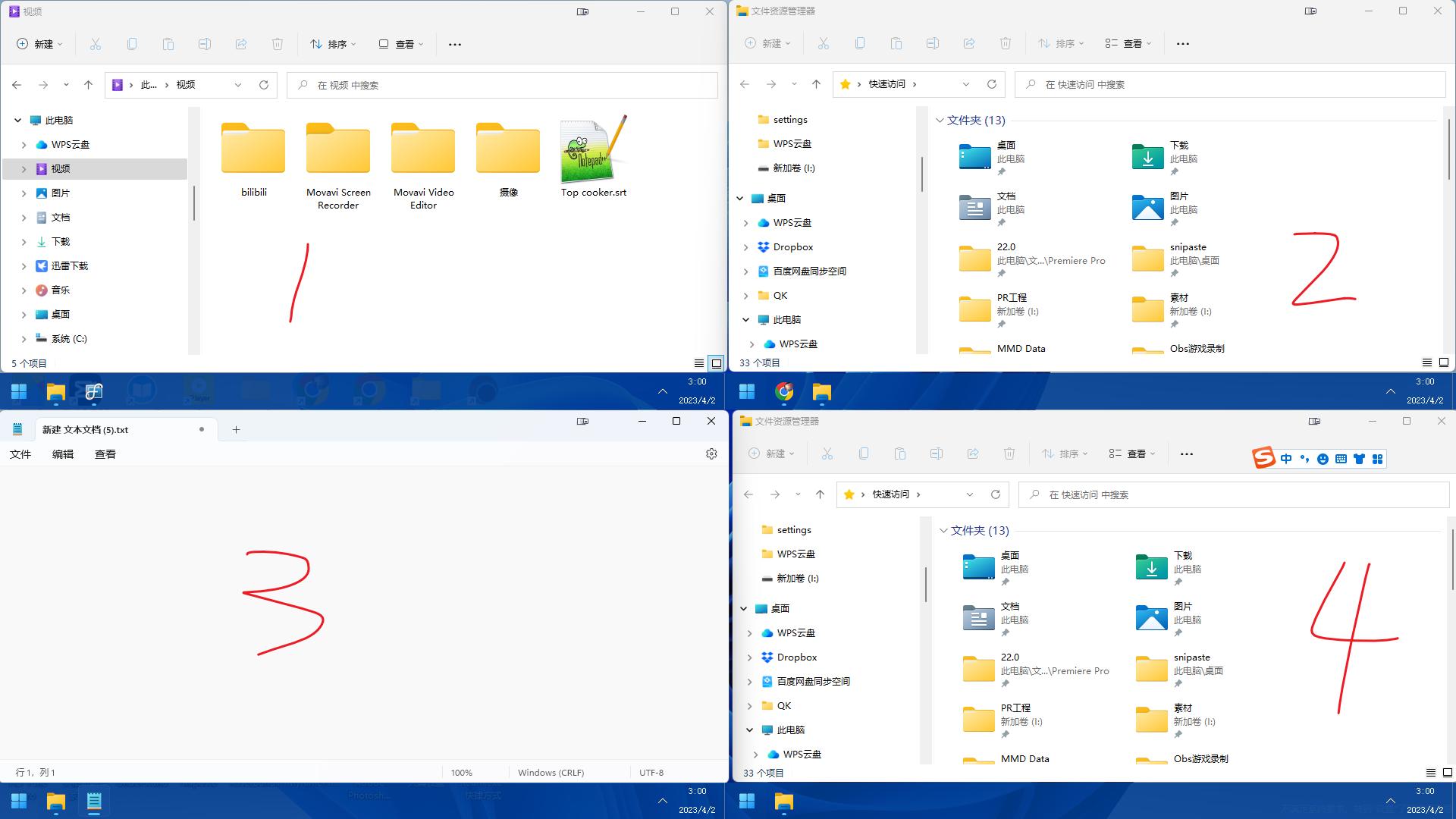1456x819 pixels.
Task: Click the 新建 button in the 视频 window
Action: coord(39,44)
